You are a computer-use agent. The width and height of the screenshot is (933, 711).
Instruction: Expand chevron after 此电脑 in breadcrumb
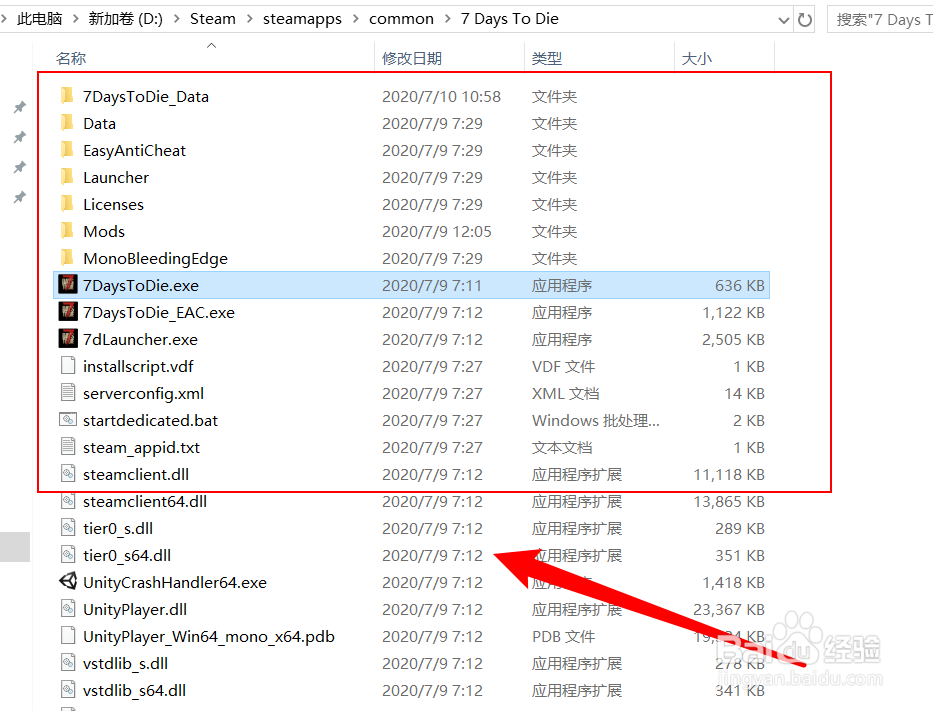pos(76,19)
